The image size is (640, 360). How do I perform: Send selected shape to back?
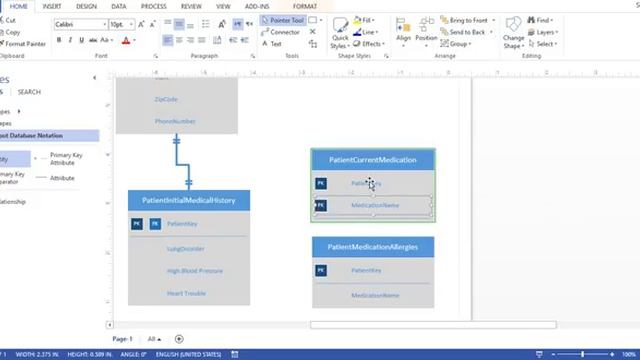coord(467,32)
